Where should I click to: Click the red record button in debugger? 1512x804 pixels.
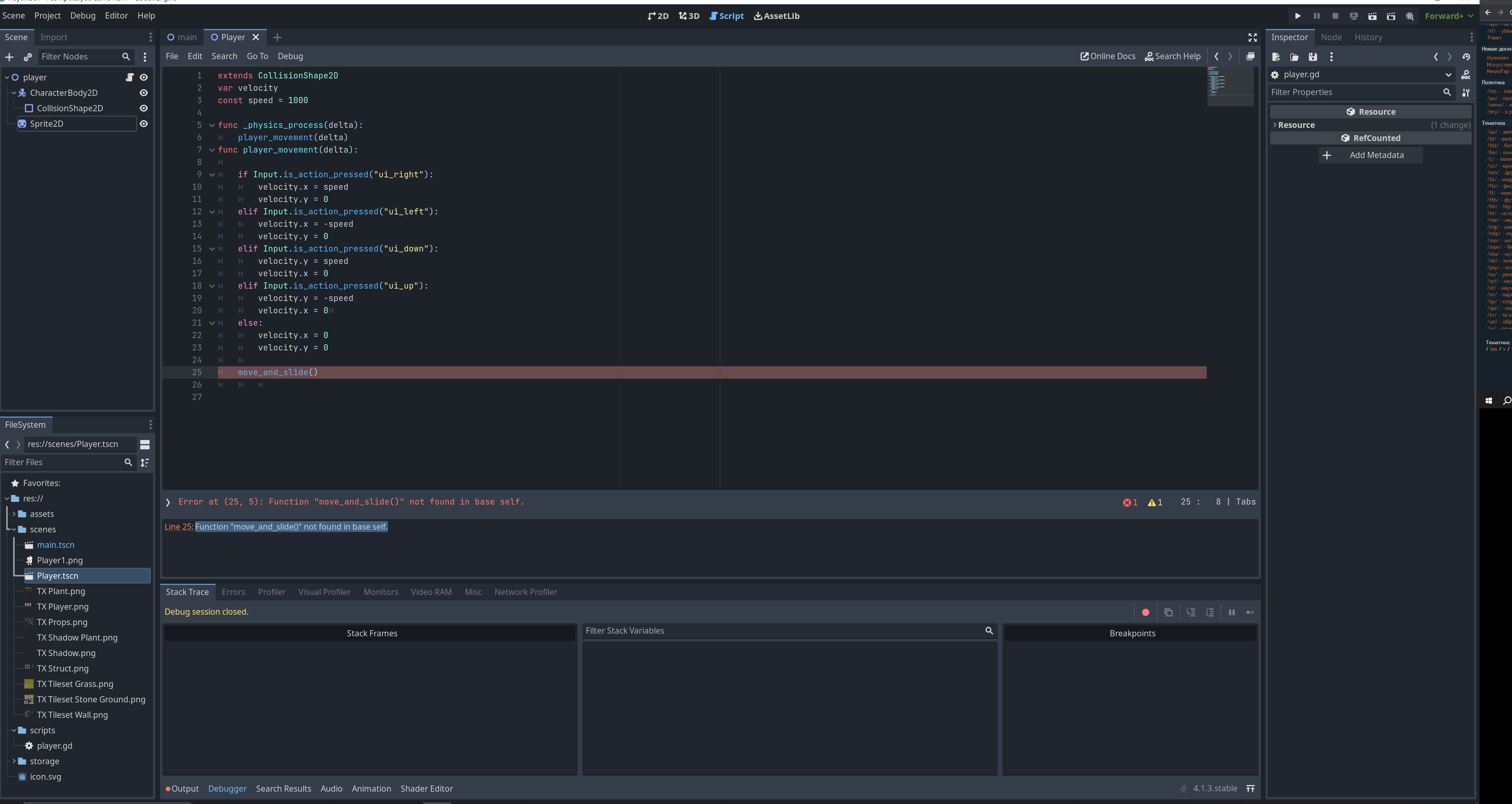click(x=1145, y=612)
